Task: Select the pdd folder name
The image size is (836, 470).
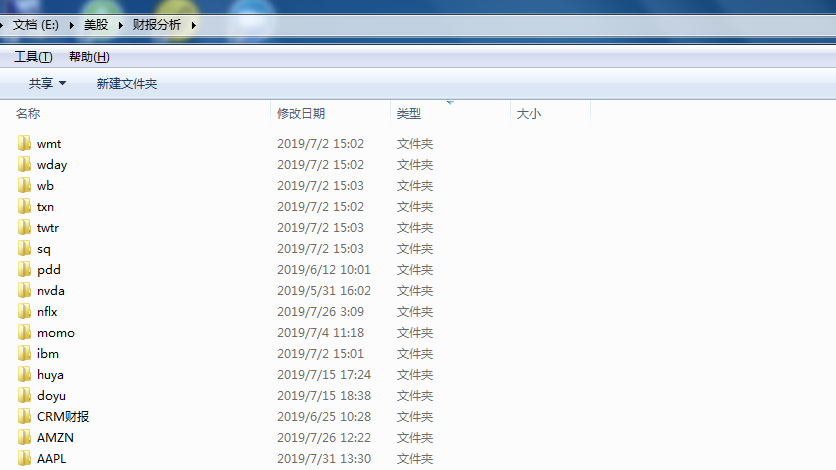Action: tap(49, 270)
